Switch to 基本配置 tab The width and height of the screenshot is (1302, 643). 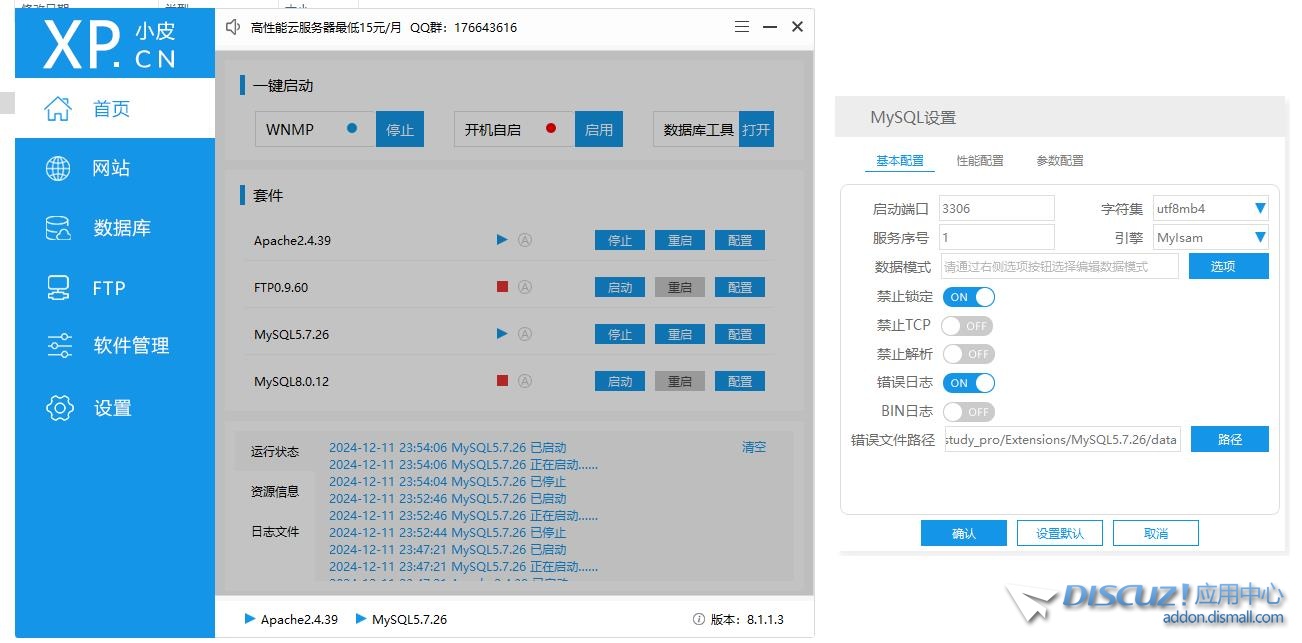[900, 160]
